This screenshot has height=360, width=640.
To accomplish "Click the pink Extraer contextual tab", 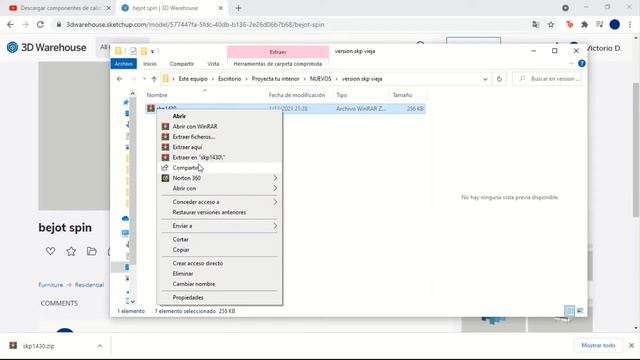I will pos(278,52).
